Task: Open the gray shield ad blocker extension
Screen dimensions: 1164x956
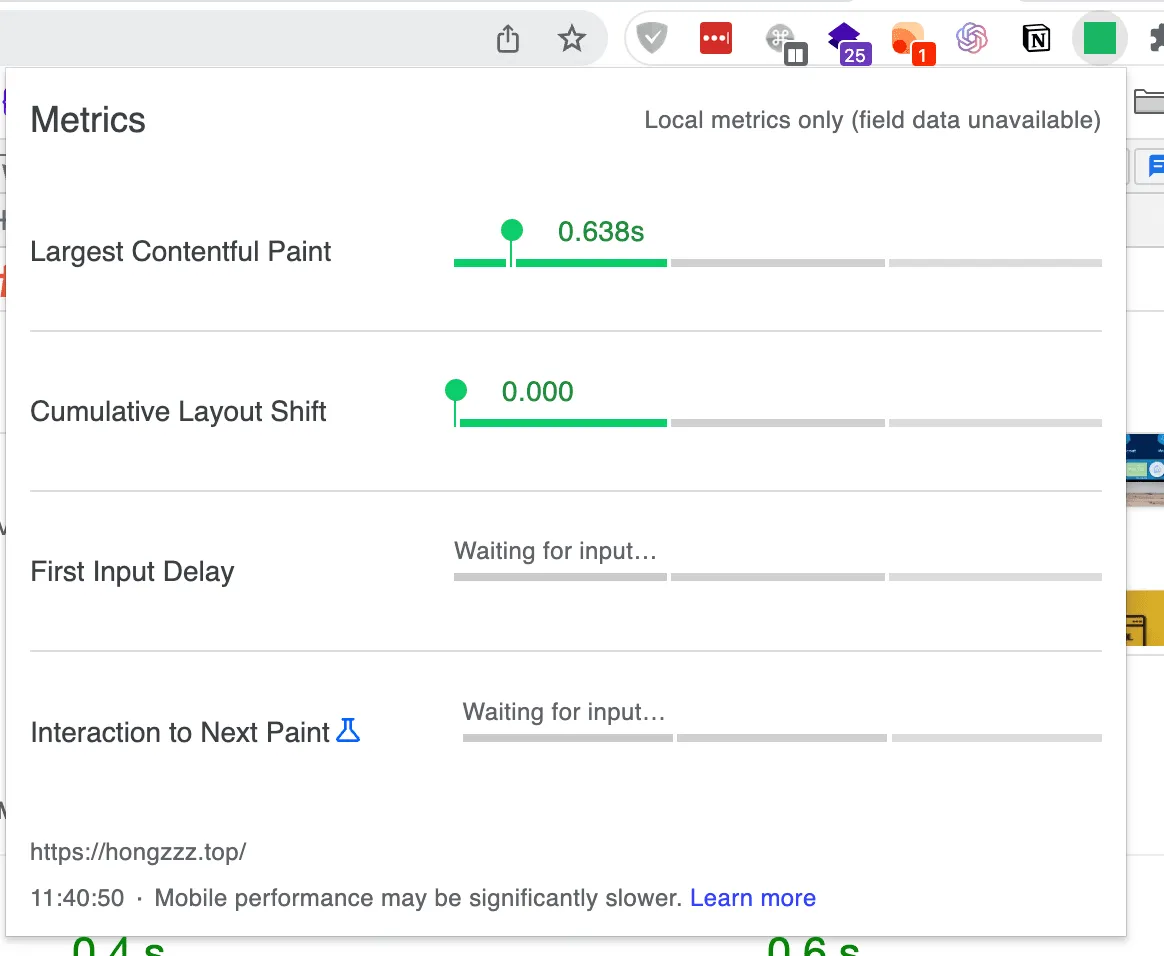Action: [652, 39]
